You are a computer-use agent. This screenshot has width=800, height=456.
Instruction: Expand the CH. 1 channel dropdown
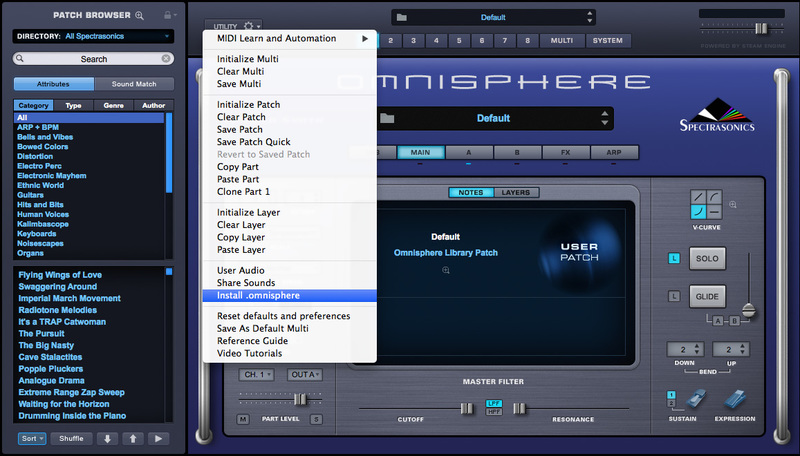tap(256, 374)
